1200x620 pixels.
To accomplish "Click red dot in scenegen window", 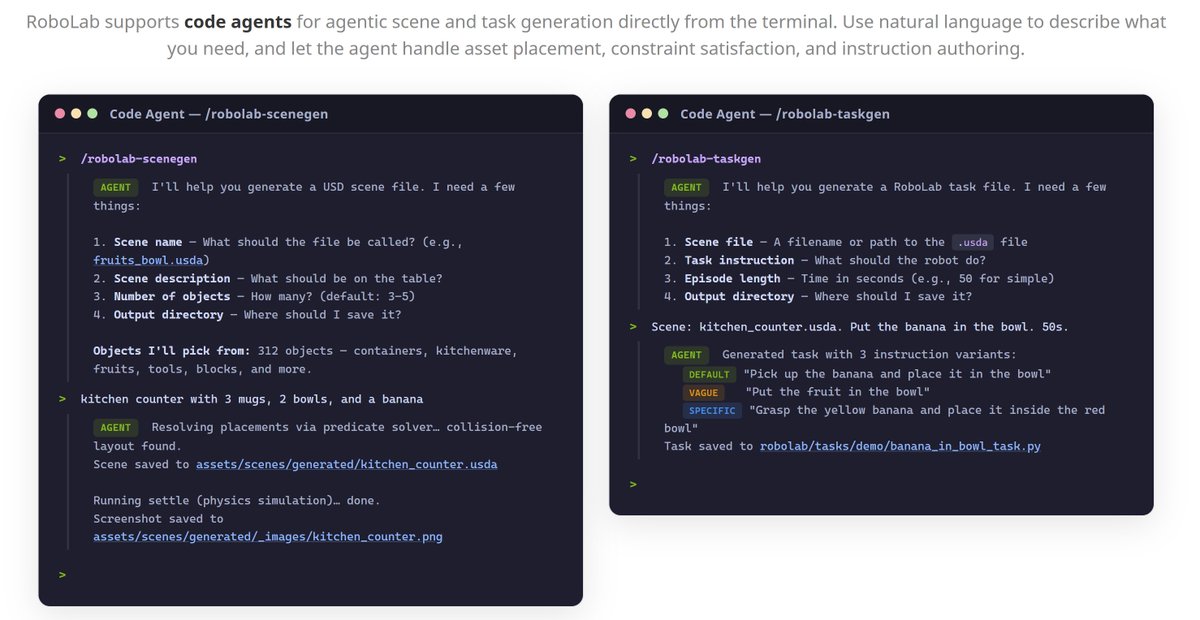I will 60,114.
